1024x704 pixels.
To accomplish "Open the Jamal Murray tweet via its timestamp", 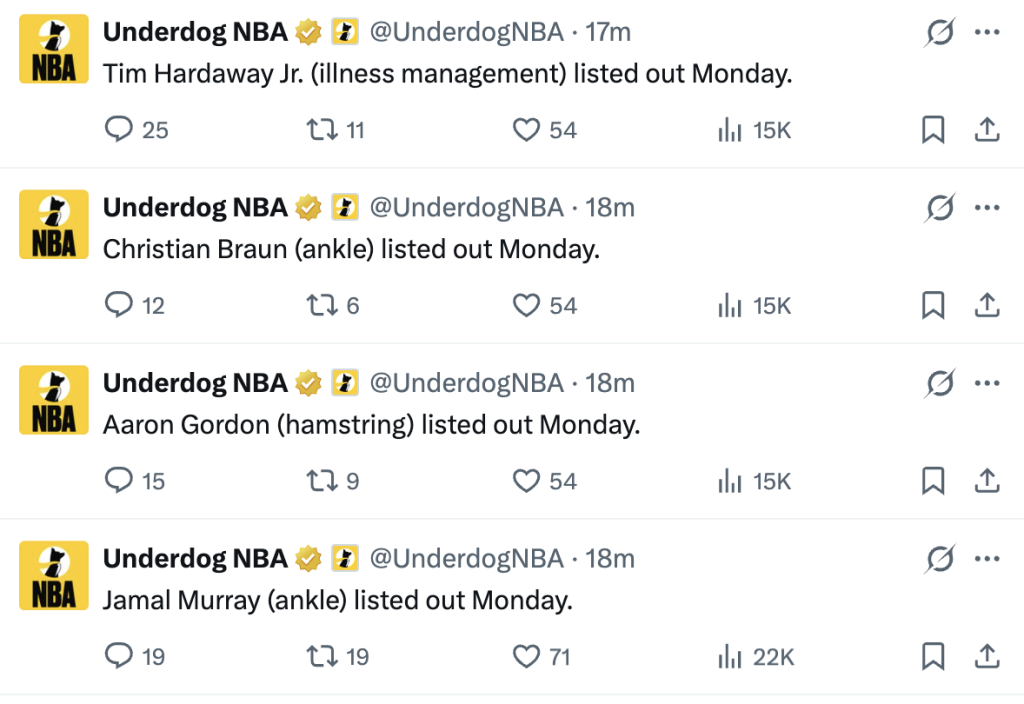I will [x=613, y=558].
